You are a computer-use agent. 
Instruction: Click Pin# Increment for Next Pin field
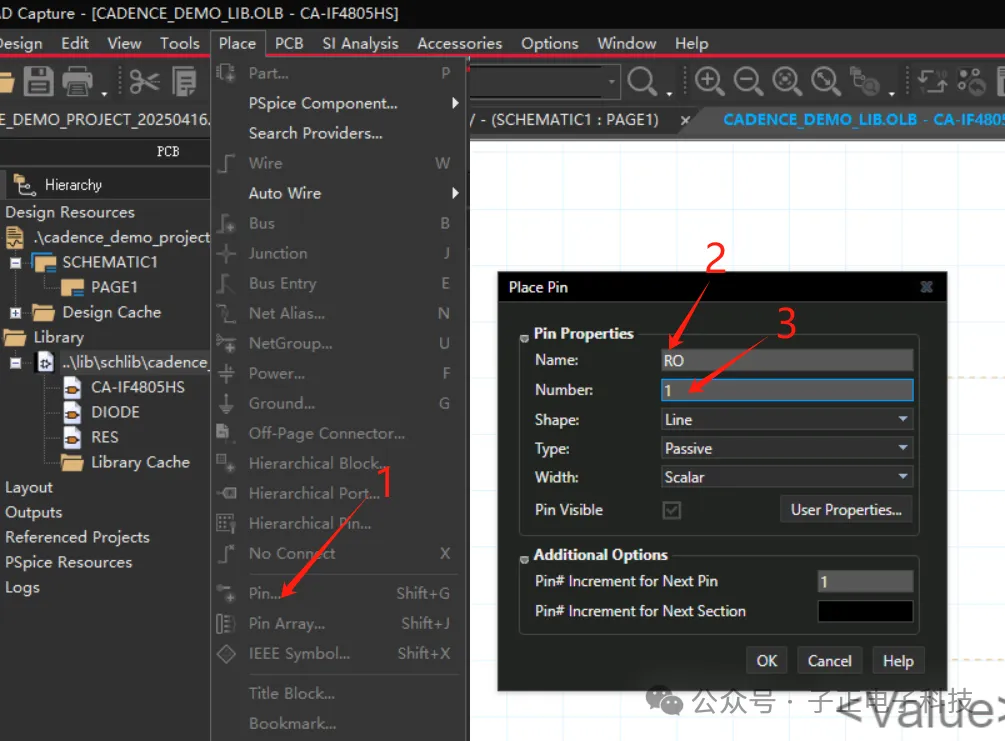[x=865, y=581]
